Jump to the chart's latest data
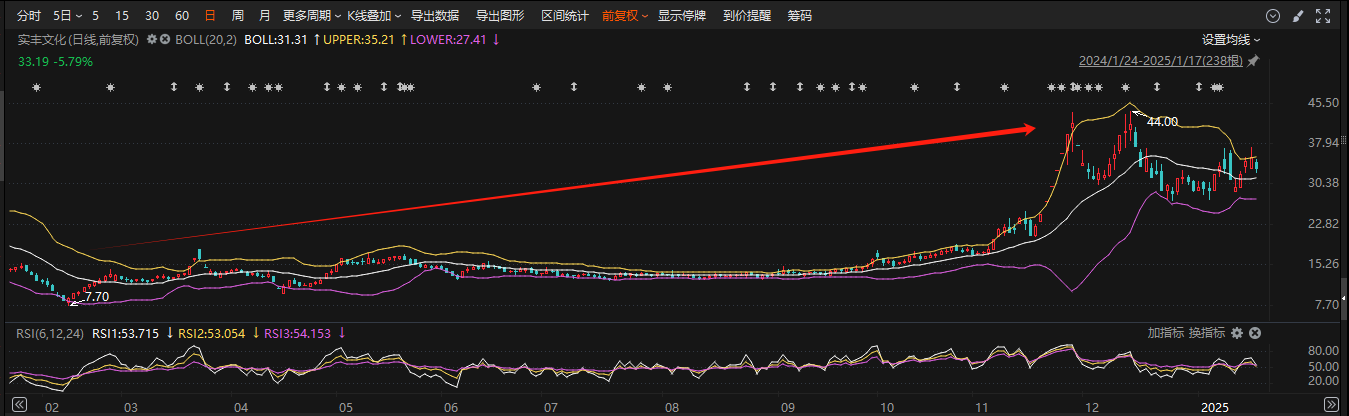The width and height of the screenshot is (1349, 416). click(x=1330, y=406)
